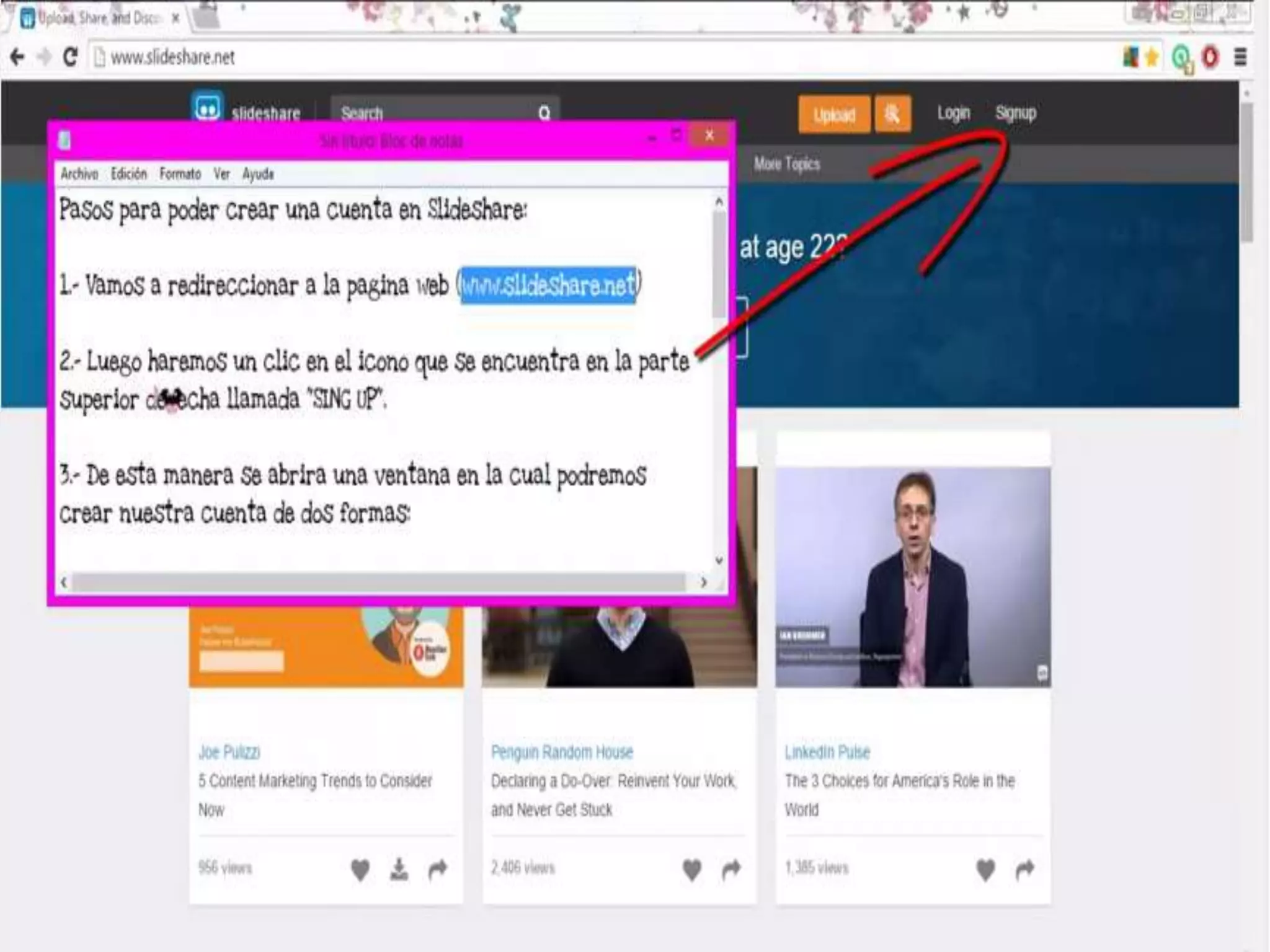Click the bookmark star icon

pyautogui.click(x=1152, y=58)
